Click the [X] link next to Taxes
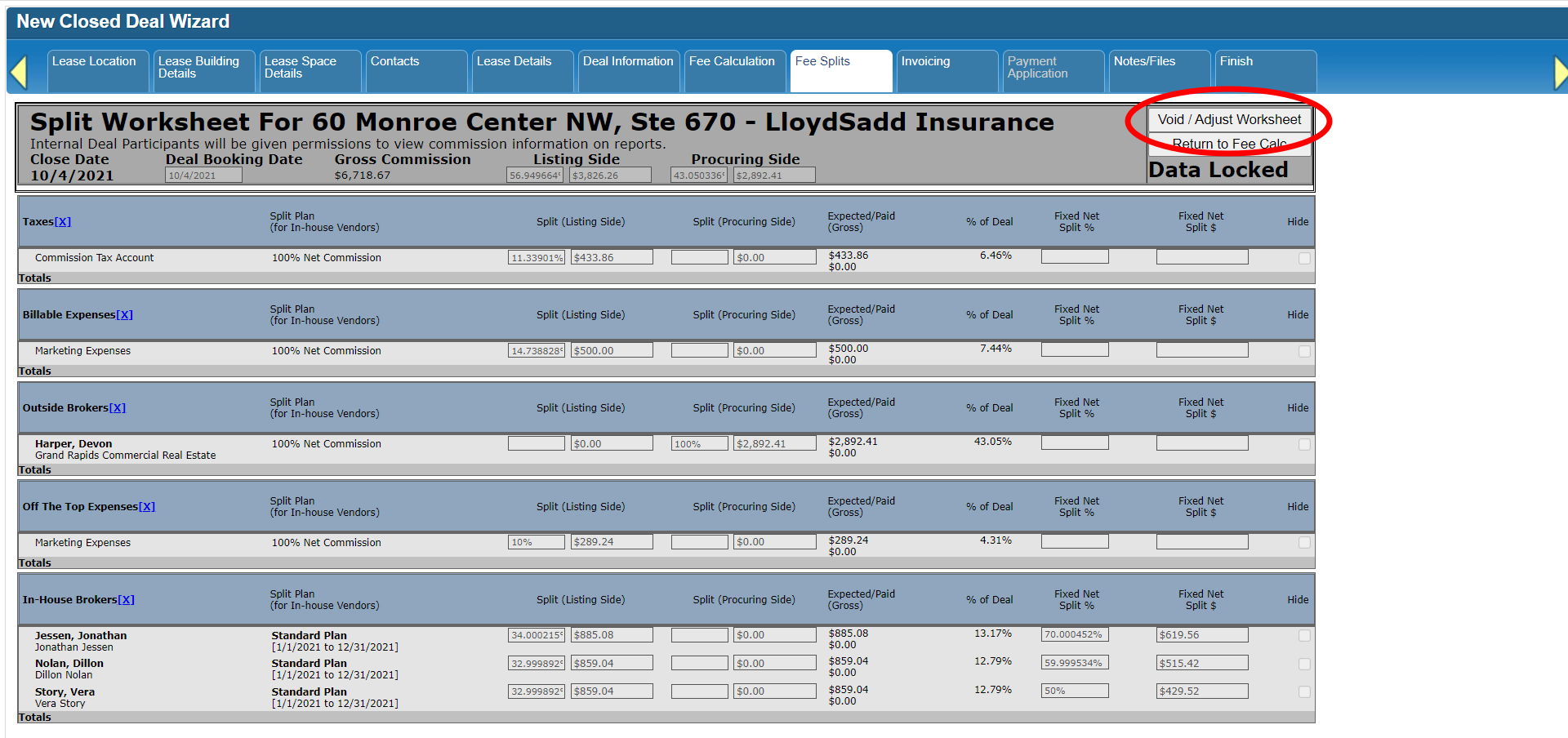The width and height of the screenshot is (1568, 738). pyautogui.click(x=63, y=222)
